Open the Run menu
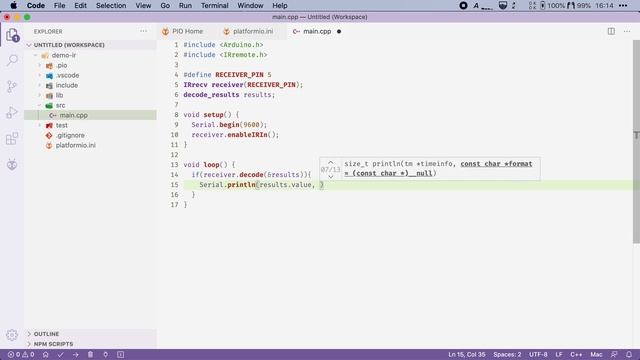 (x=185, y=6)
